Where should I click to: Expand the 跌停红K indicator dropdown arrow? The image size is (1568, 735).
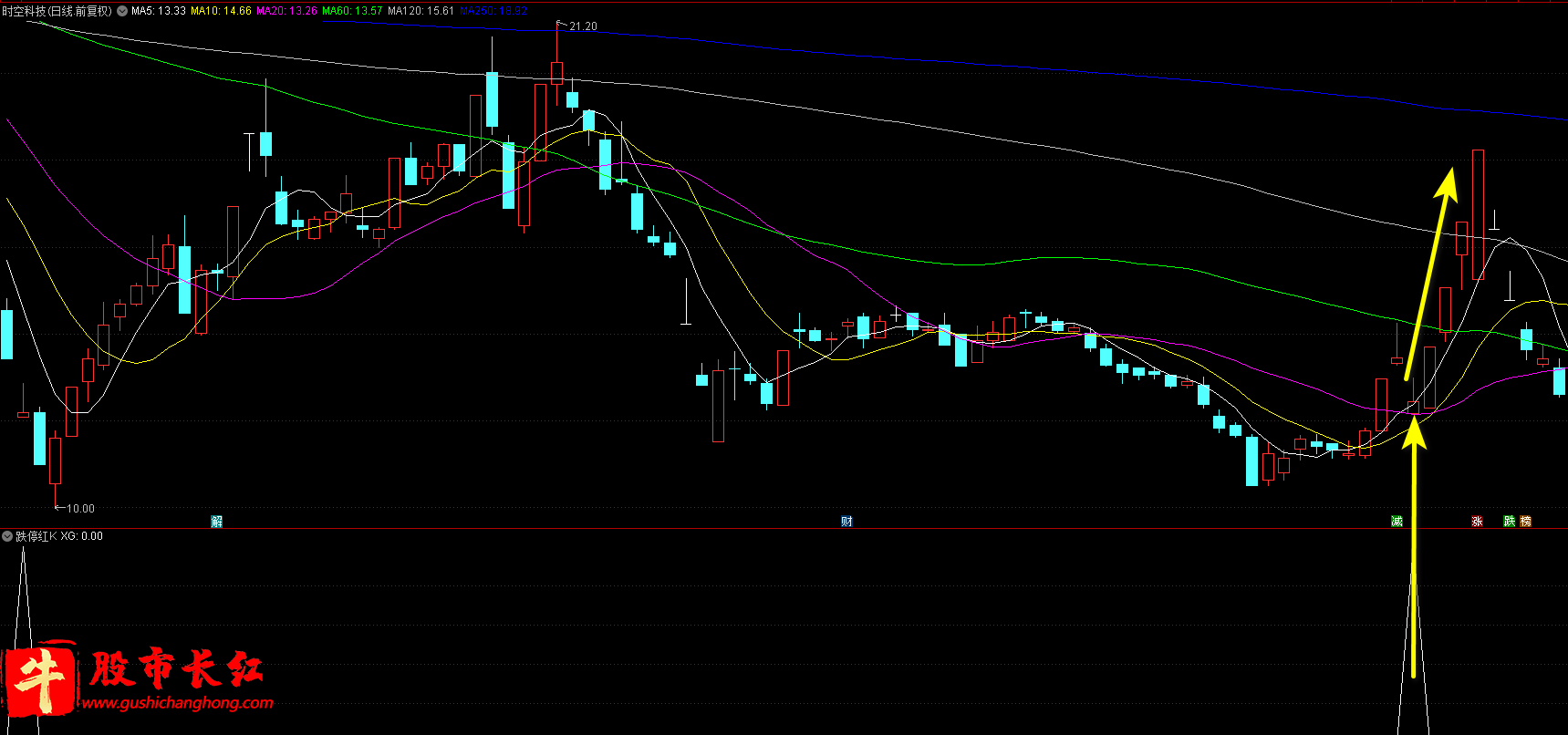point(7,536)
